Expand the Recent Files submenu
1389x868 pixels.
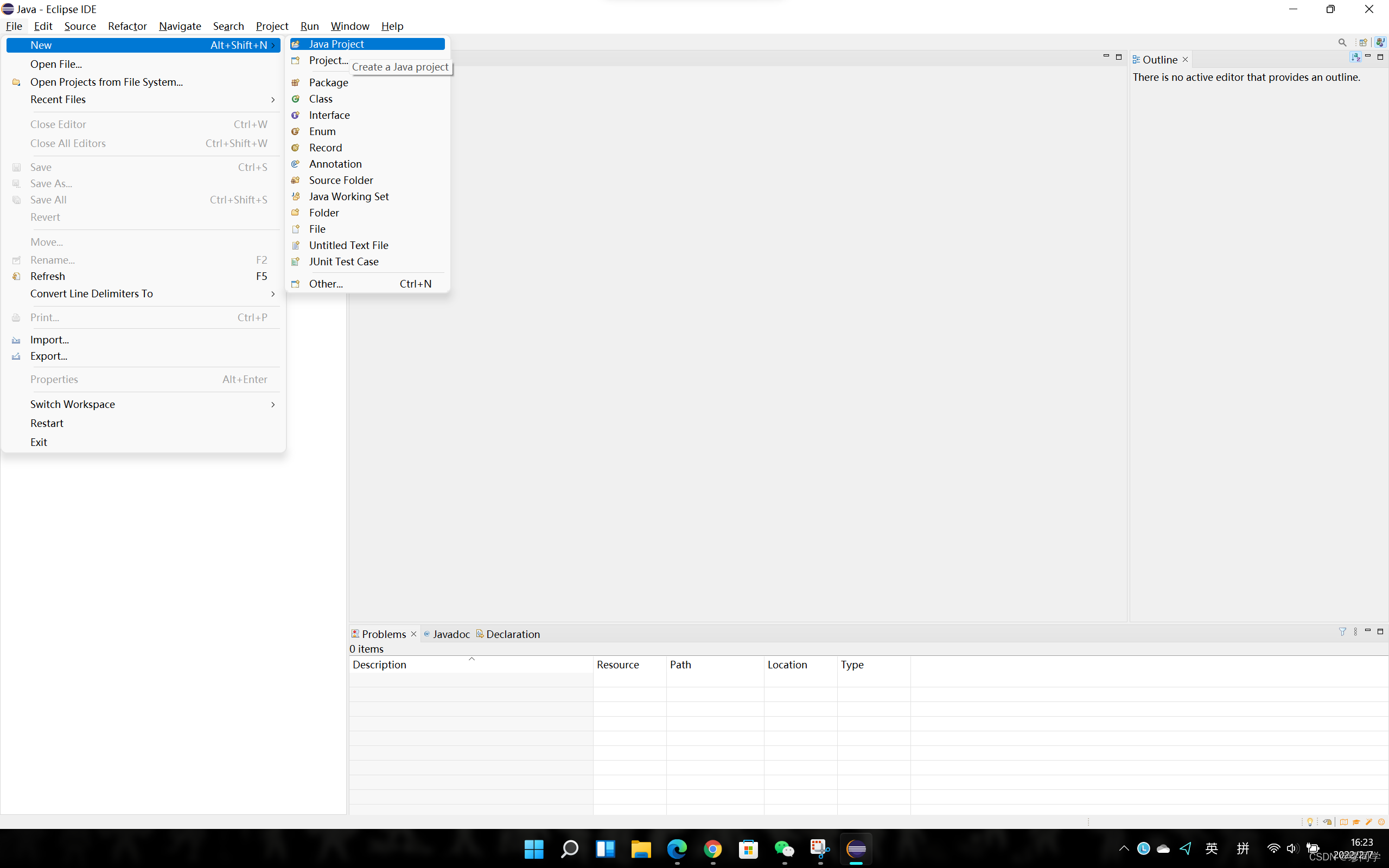(273, 100)
